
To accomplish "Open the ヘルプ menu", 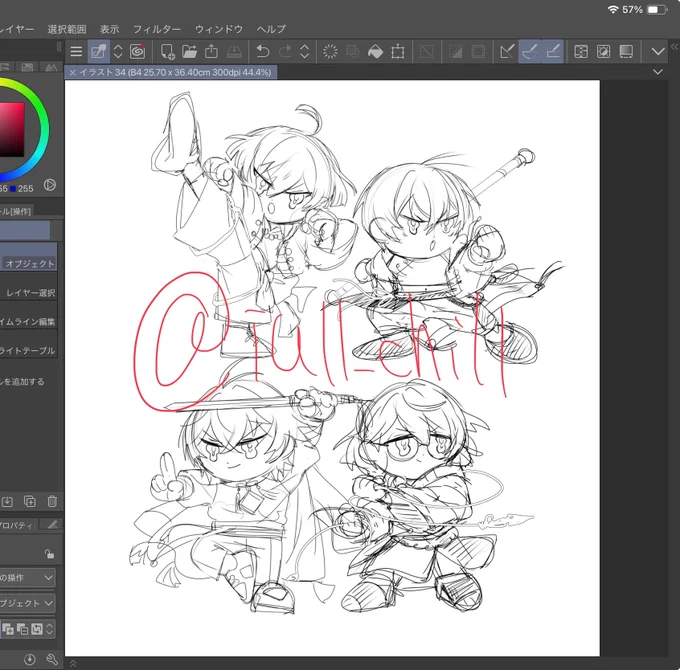I will [271, 29].
